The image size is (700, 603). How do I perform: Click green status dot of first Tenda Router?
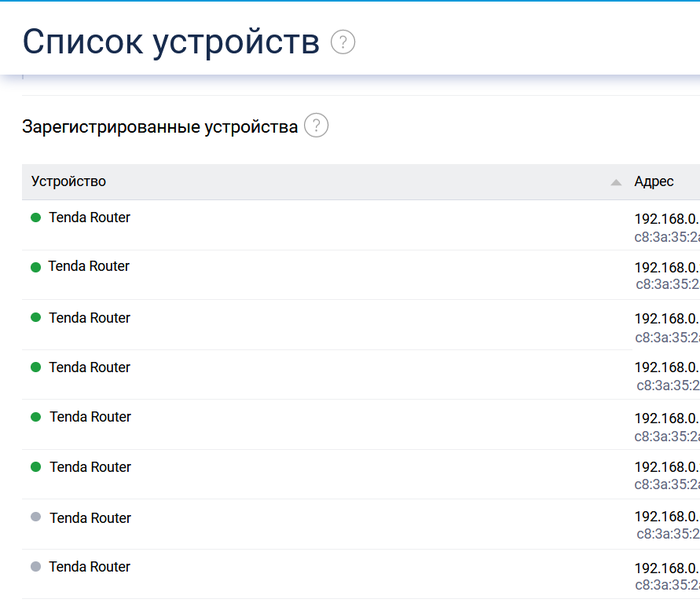(x=36, y=217)
